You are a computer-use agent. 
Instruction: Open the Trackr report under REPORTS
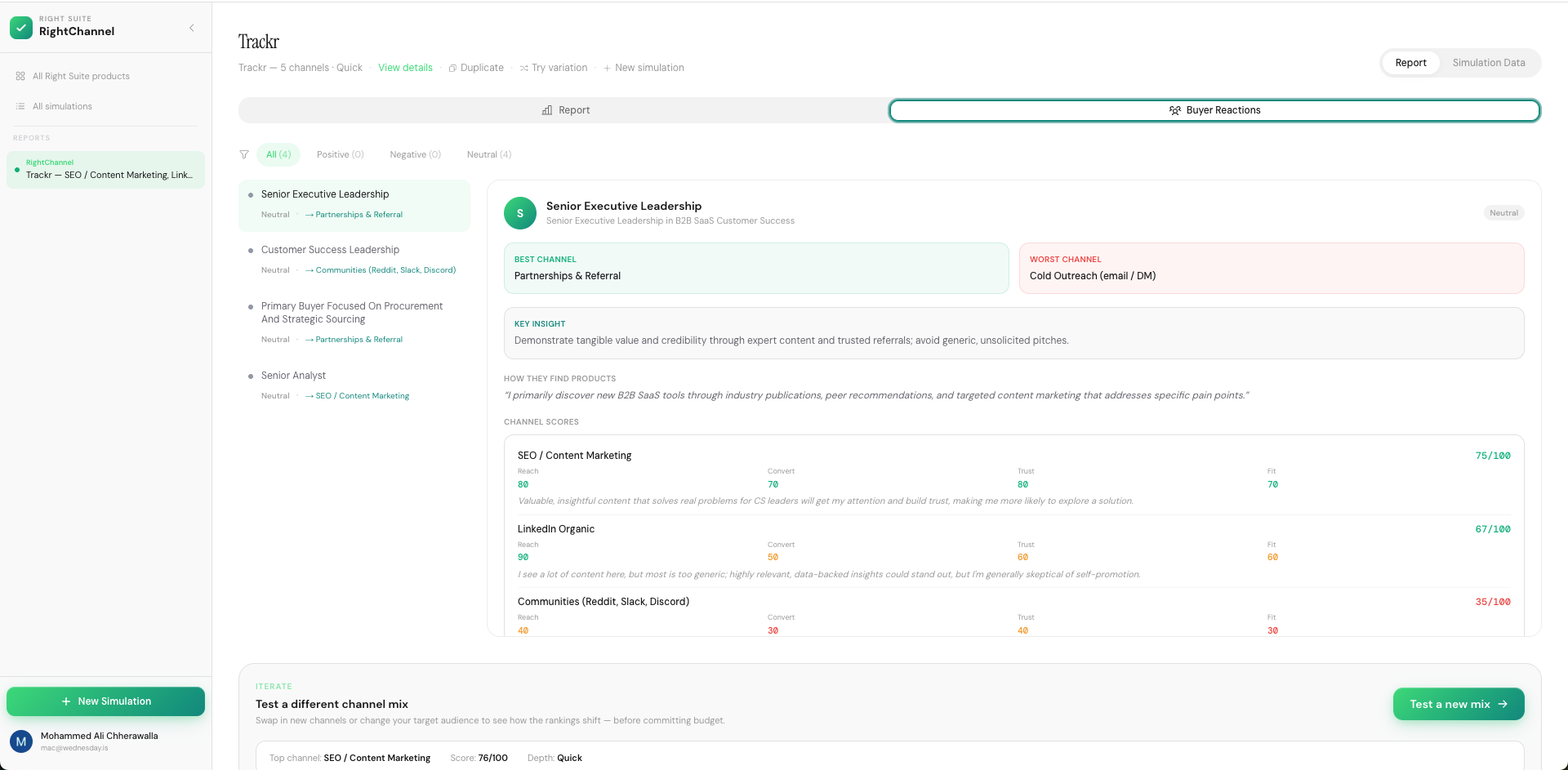[105, 169]
